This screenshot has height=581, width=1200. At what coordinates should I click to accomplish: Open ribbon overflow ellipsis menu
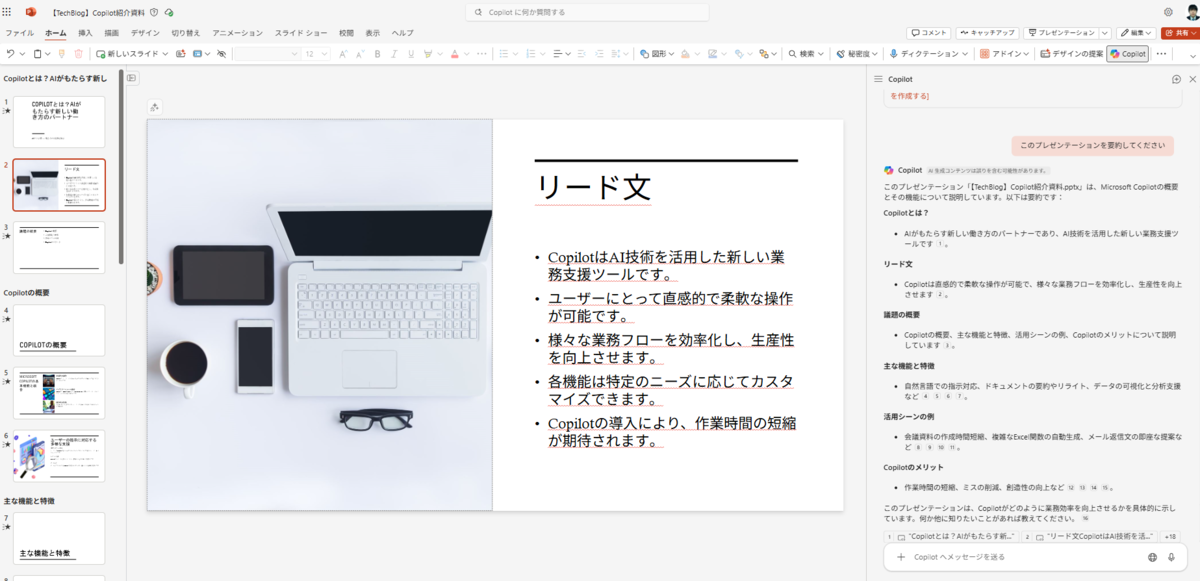(1161, 54)
